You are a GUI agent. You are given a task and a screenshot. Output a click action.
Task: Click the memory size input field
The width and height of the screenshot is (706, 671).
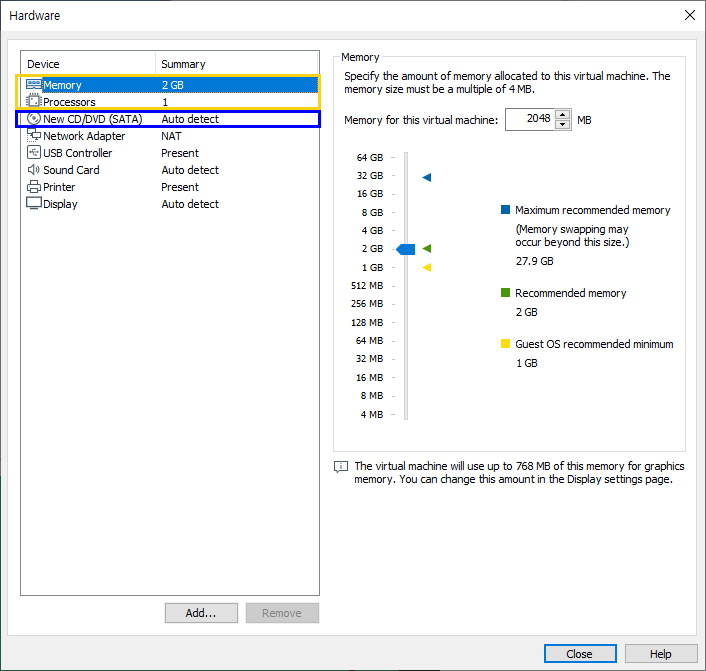click(x=530, y=119)
